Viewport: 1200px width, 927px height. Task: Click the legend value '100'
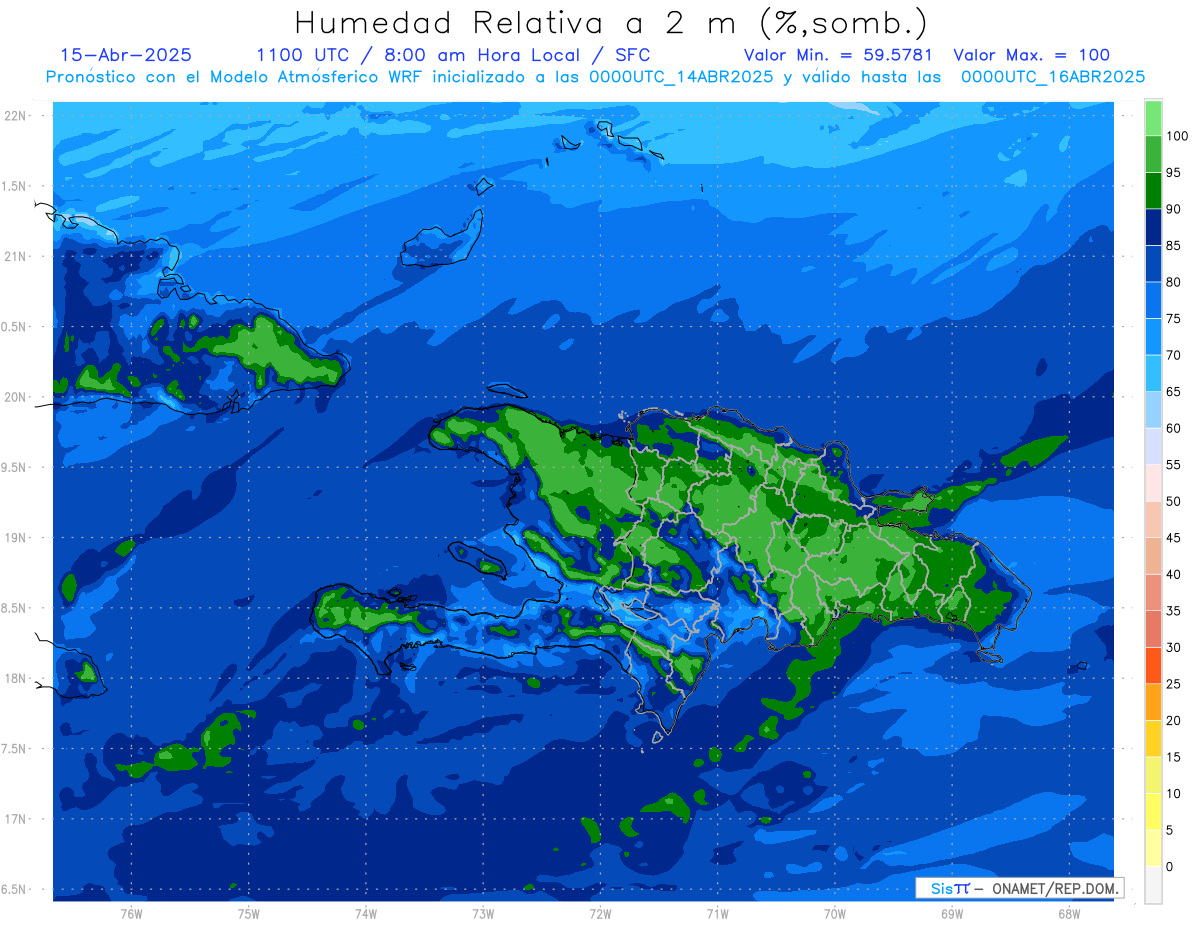click(x=1176, y=137)
